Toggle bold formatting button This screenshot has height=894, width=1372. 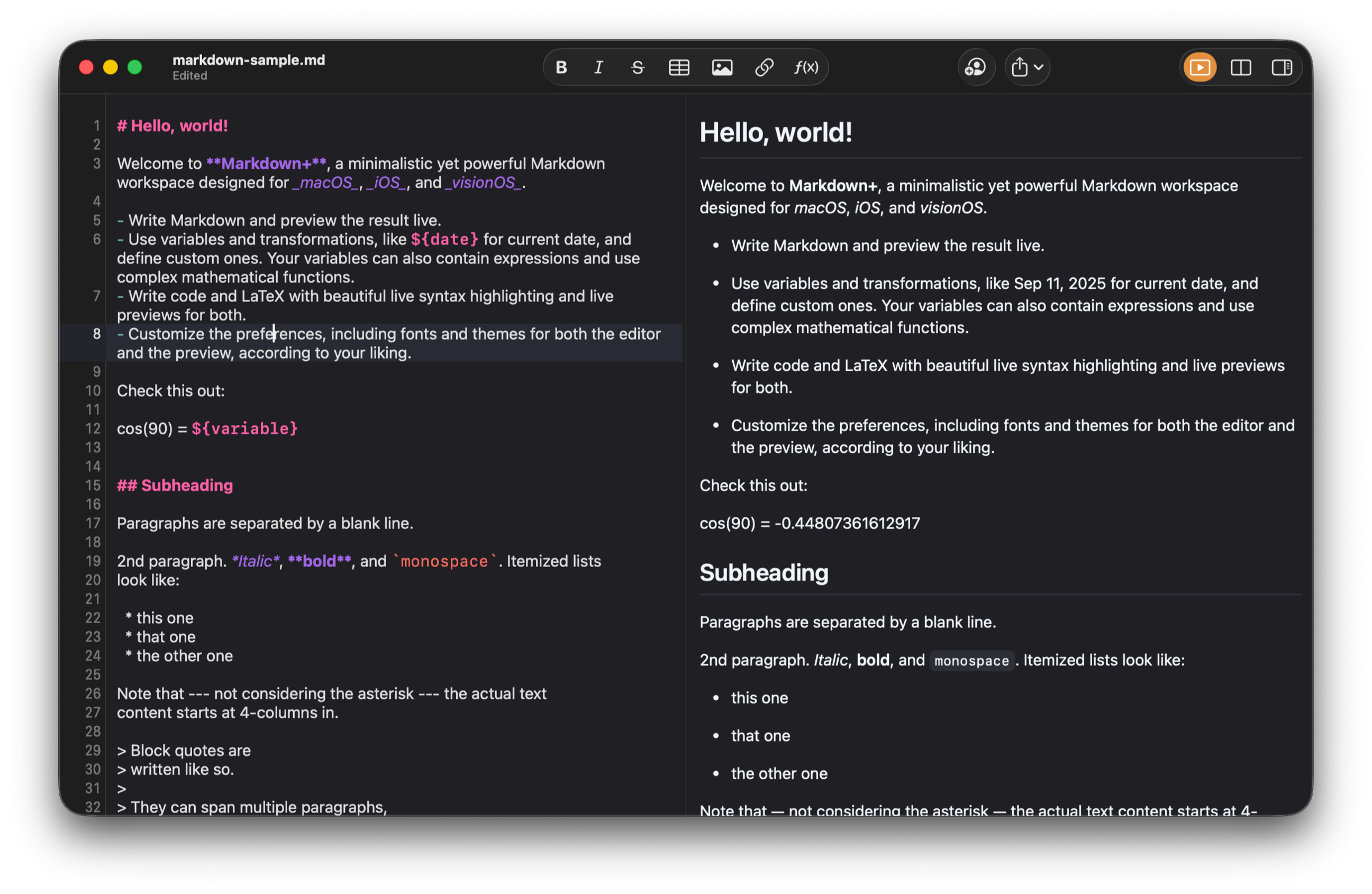(x=561, y=68)
